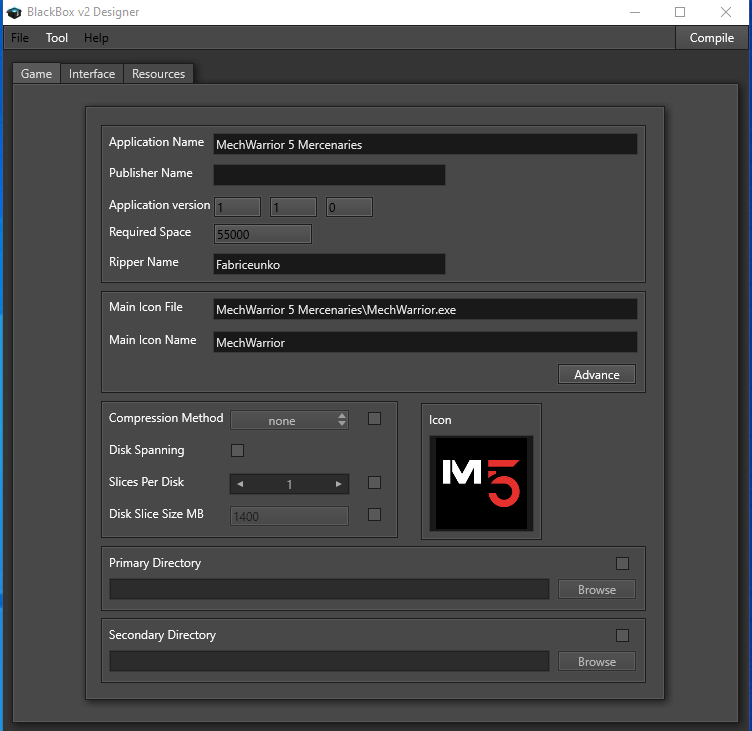Enable the Secondary Directory checkbox

(623, 636)
